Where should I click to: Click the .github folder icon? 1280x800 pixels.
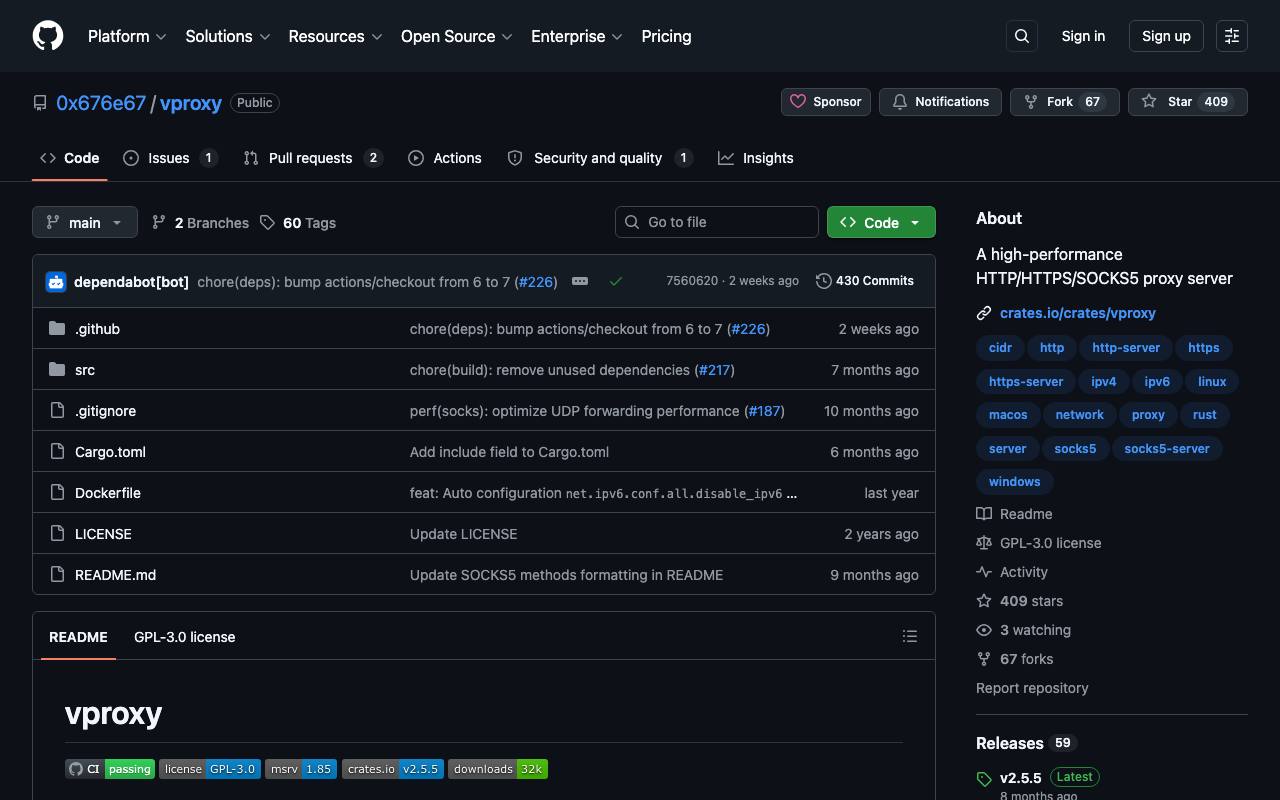coord(57,329)
